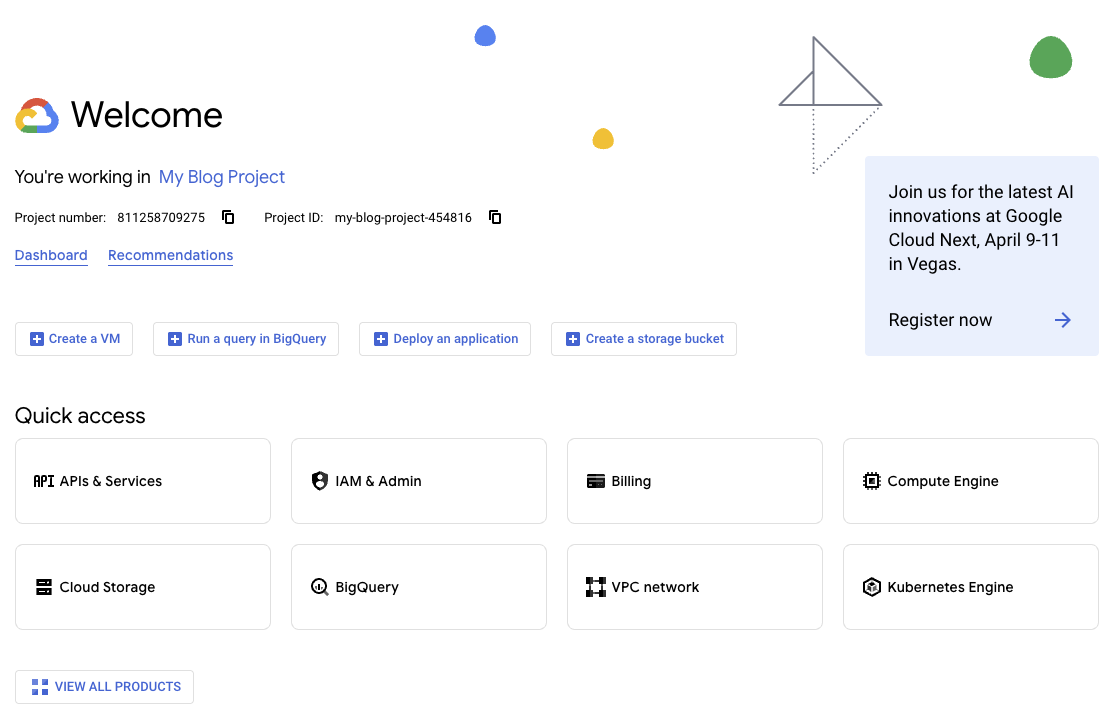
Task: Copy the project ID my-blog-project-454816
Action: pyautogui.click(x=495, y=217)
